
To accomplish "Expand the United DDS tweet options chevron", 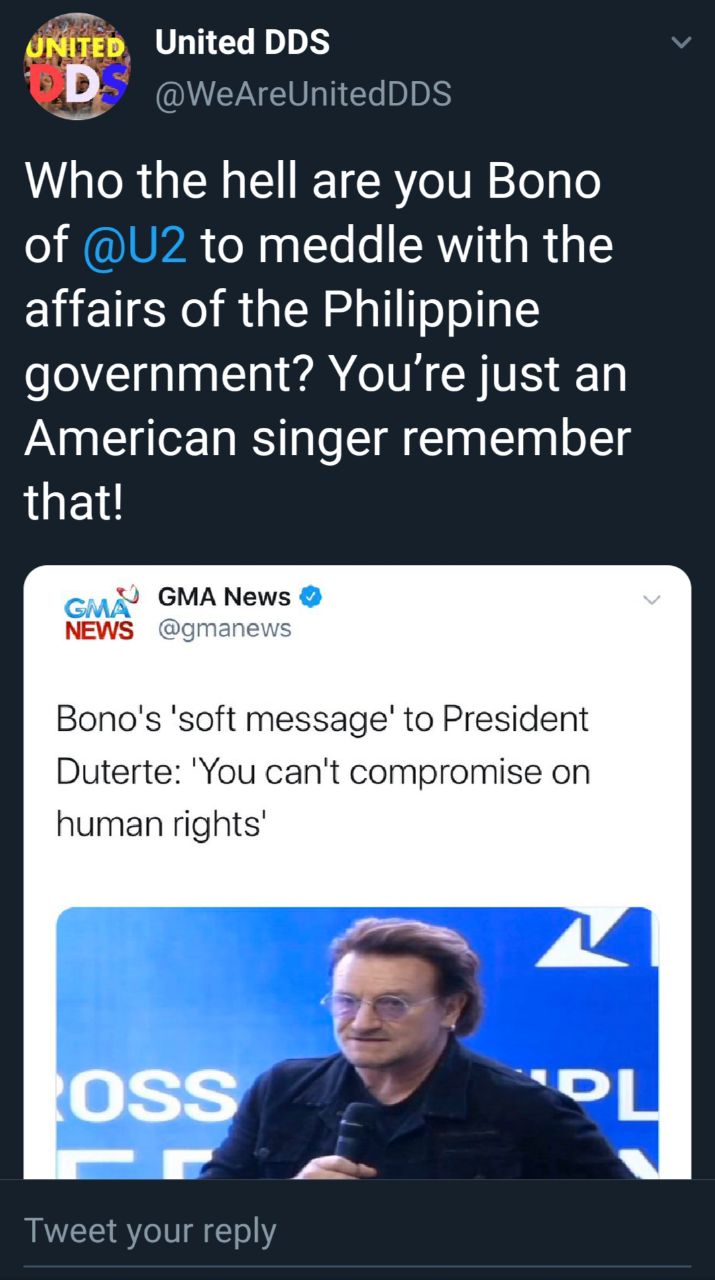I will click(x=680, y=43).
